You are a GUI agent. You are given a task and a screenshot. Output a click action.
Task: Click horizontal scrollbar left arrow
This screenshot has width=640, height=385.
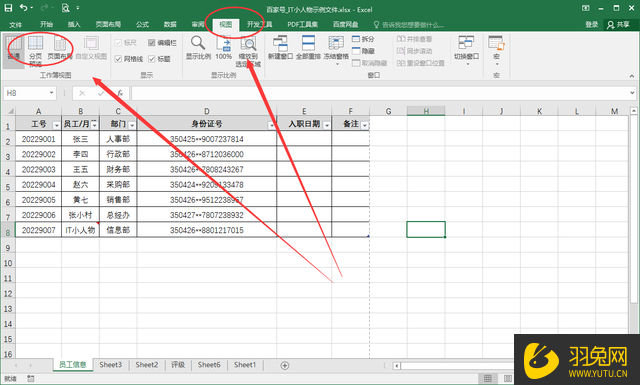(x=396, y=366)
